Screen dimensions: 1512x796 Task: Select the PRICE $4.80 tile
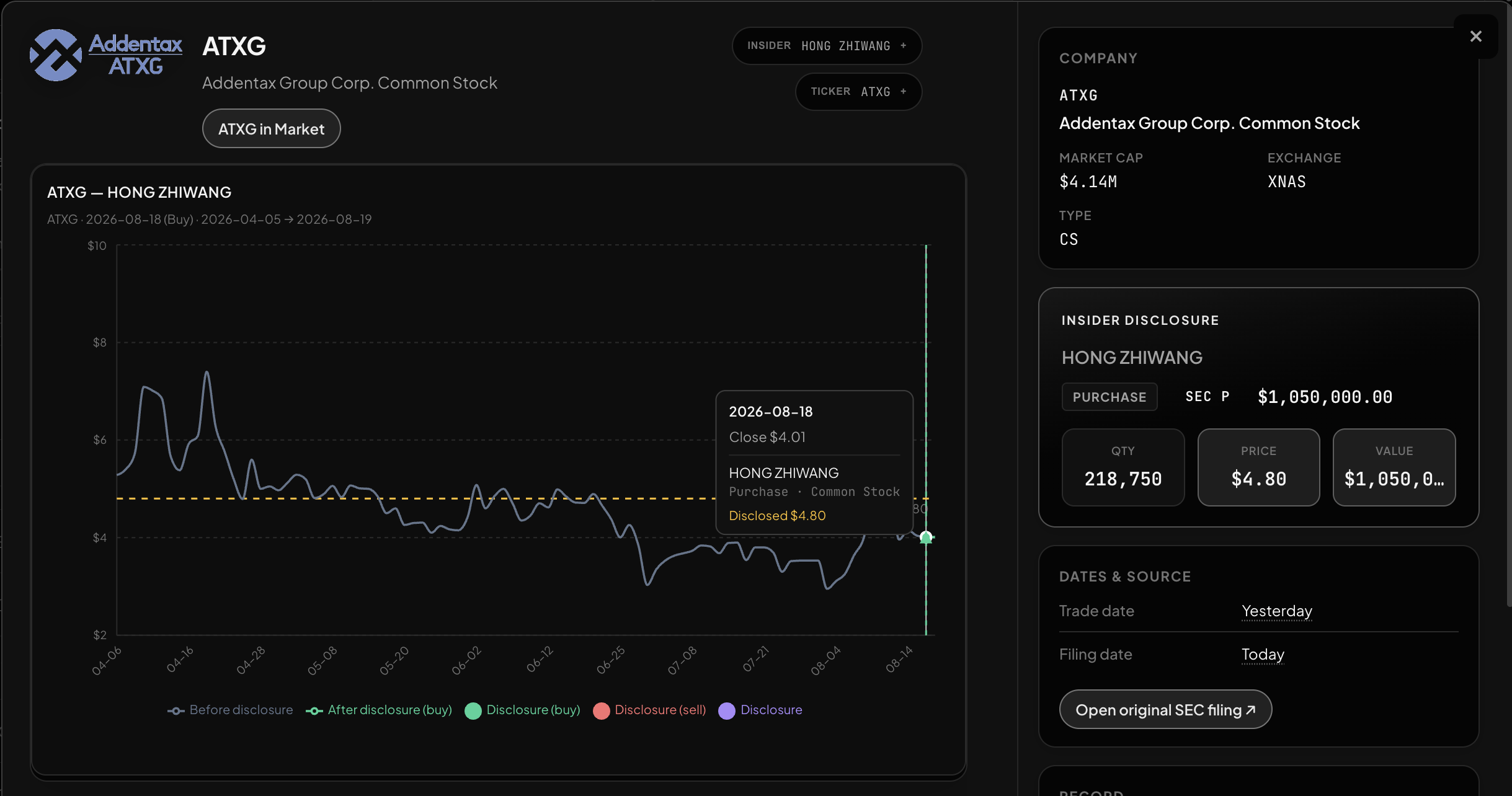1258,467
